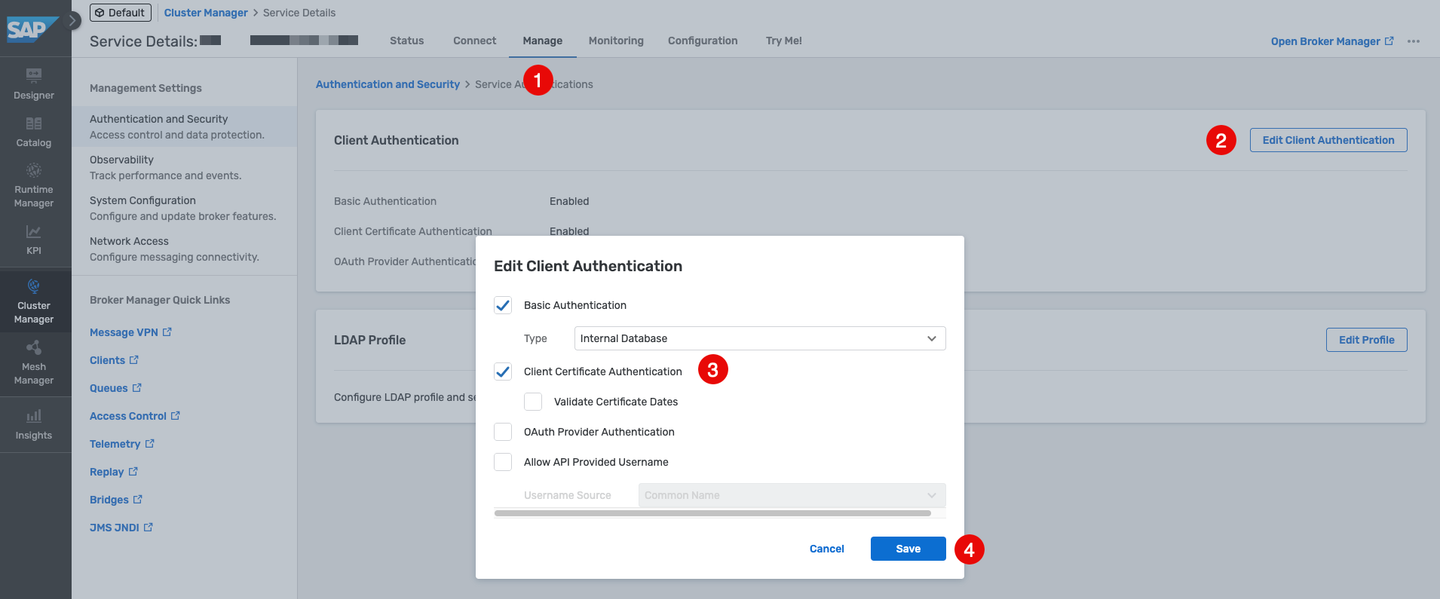Image resolution: width=1440 pixels, height=599 pixels.
Task: Enable Validate Certificate Dates checkbox
Action: pyautogui.click(x=533, y=402)
